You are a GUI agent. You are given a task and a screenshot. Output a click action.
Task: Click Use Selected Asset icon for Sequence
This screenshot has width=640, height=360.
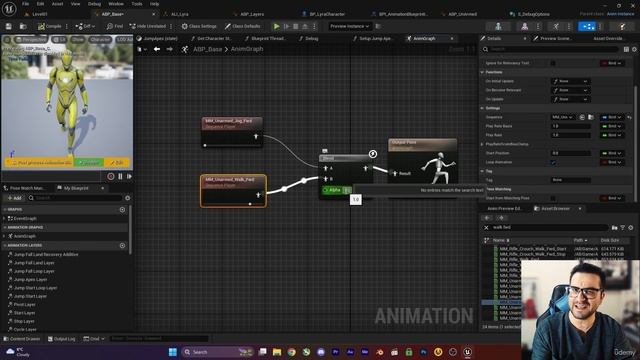click(x=582, y=117)
